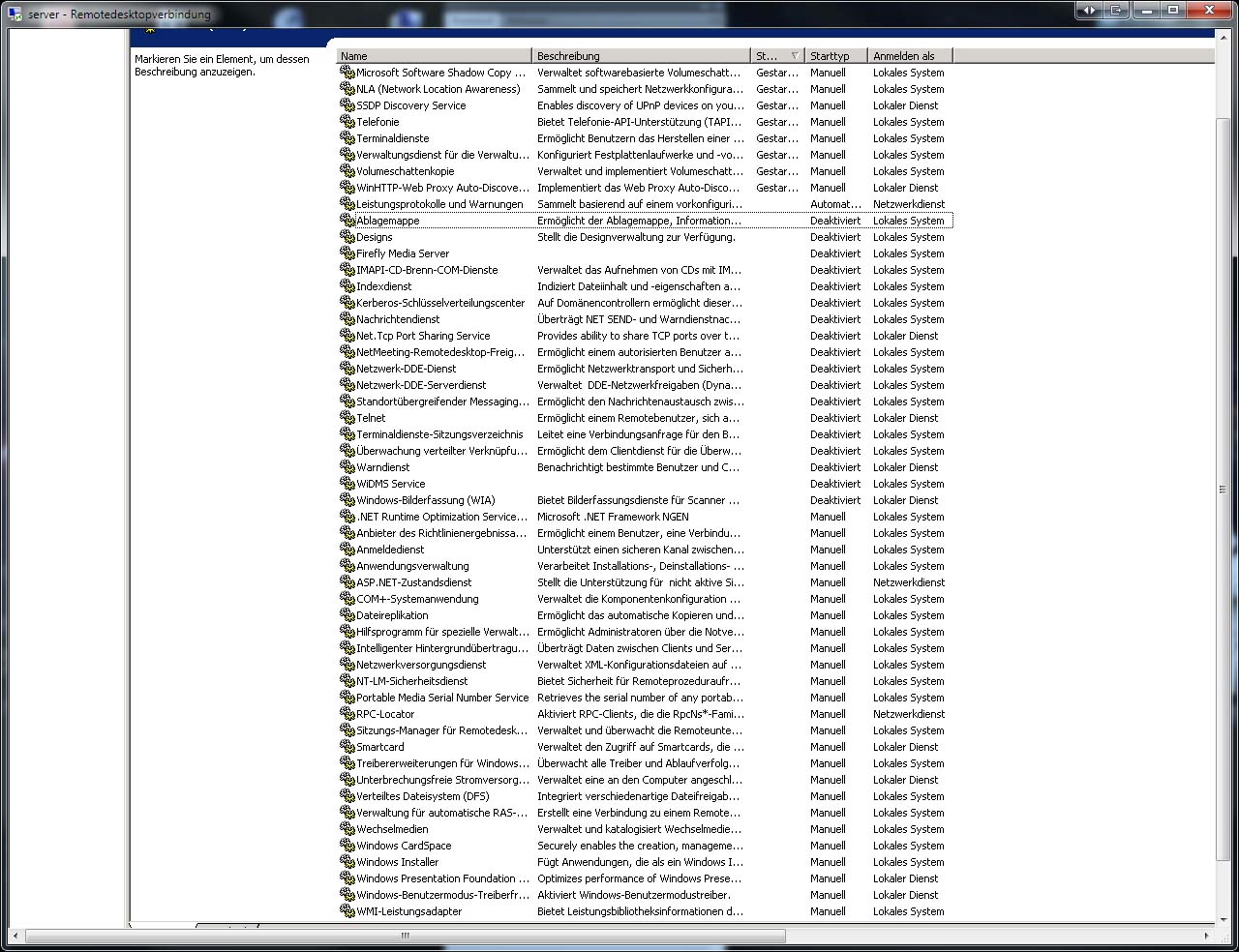Click the double-arrow button in title bar
Image resolution: width=1239 pixels, height=952 pixels.
(x=1089, y=10)
